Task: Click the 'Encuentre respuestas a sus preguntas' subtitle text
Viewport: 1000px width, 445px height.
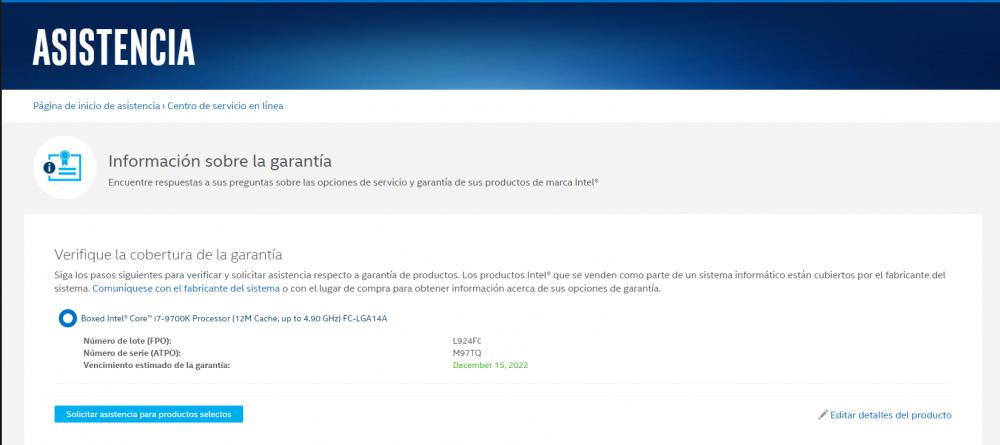Action: (353, 182)
